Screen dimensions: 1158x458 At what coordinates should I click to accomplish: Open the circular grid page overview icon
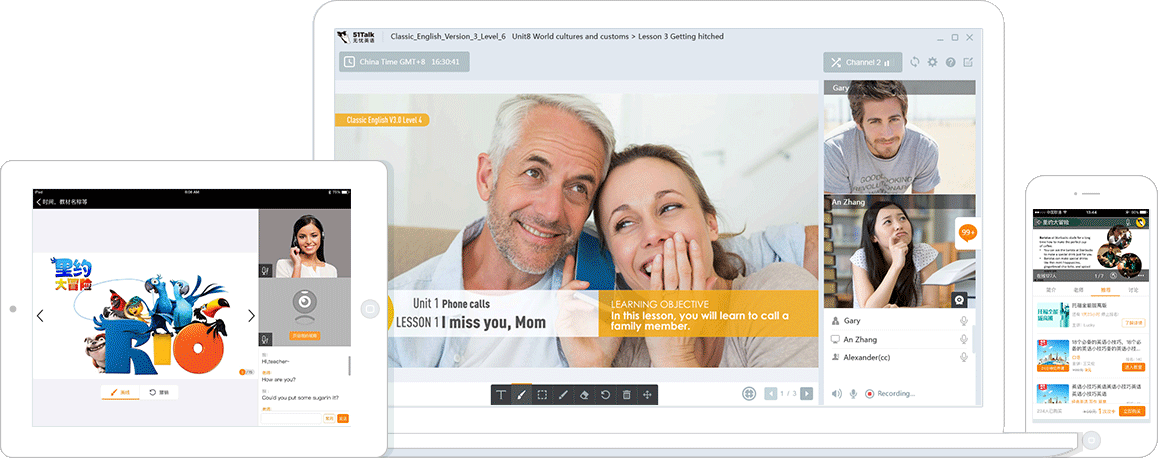pos(749,394)
